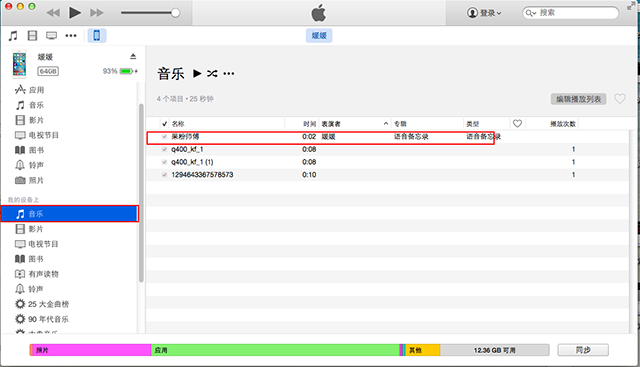
Task: Click the 应用 segment in storage bar
Action: point(275,350)
